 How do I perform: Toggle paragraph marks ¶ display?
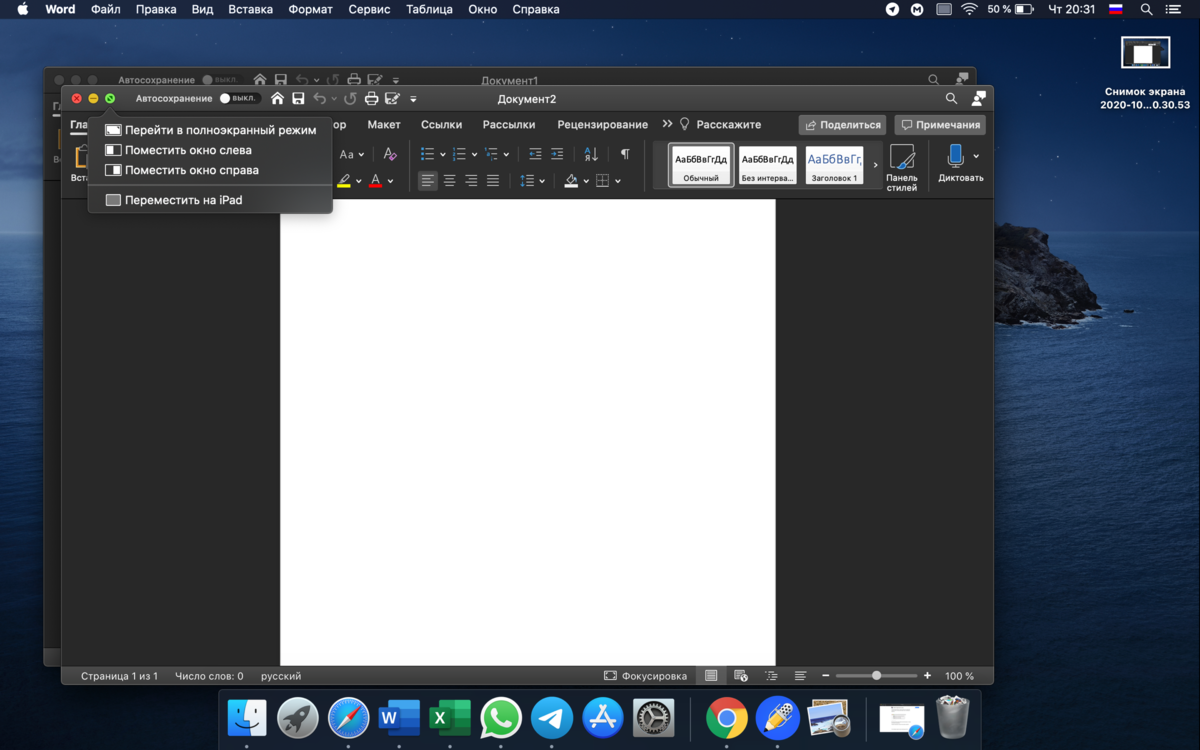coord(625,154)
